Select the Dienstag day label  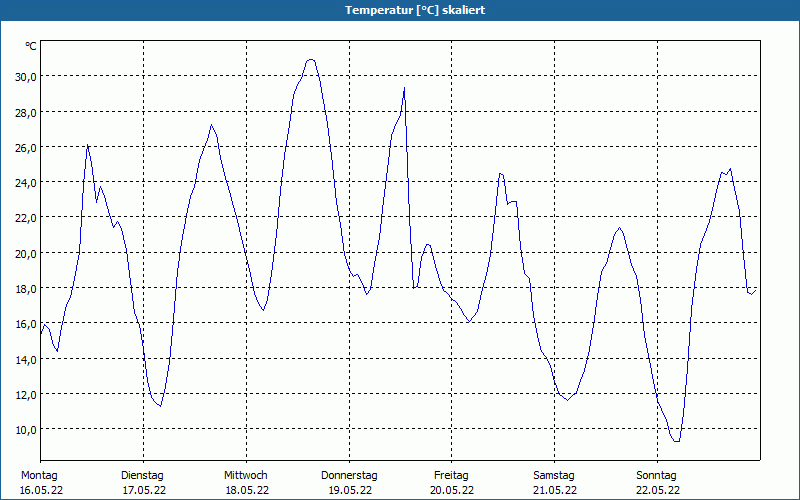[142, 475]
